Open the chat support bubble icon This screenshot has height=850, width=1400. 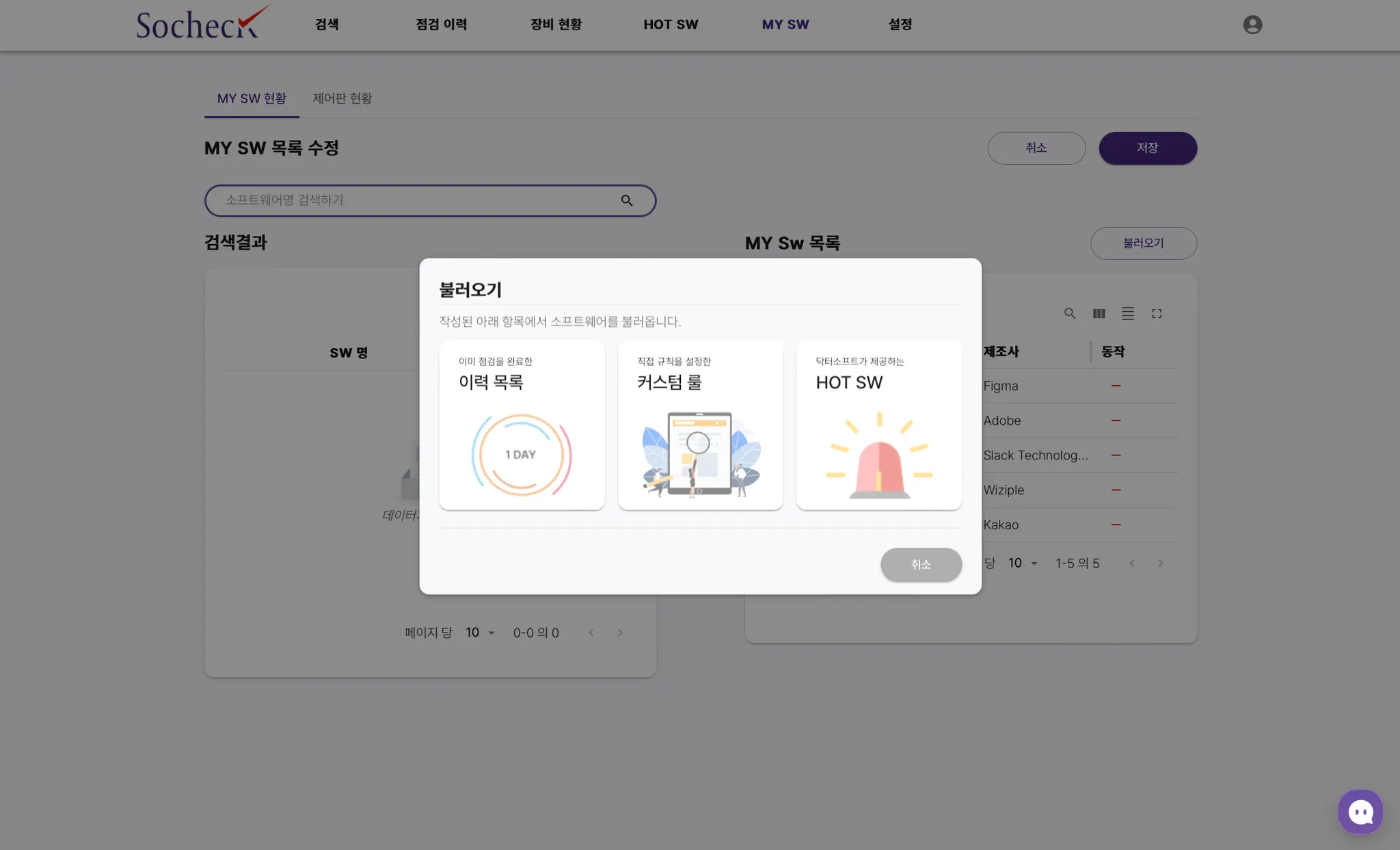[1360, 812]
